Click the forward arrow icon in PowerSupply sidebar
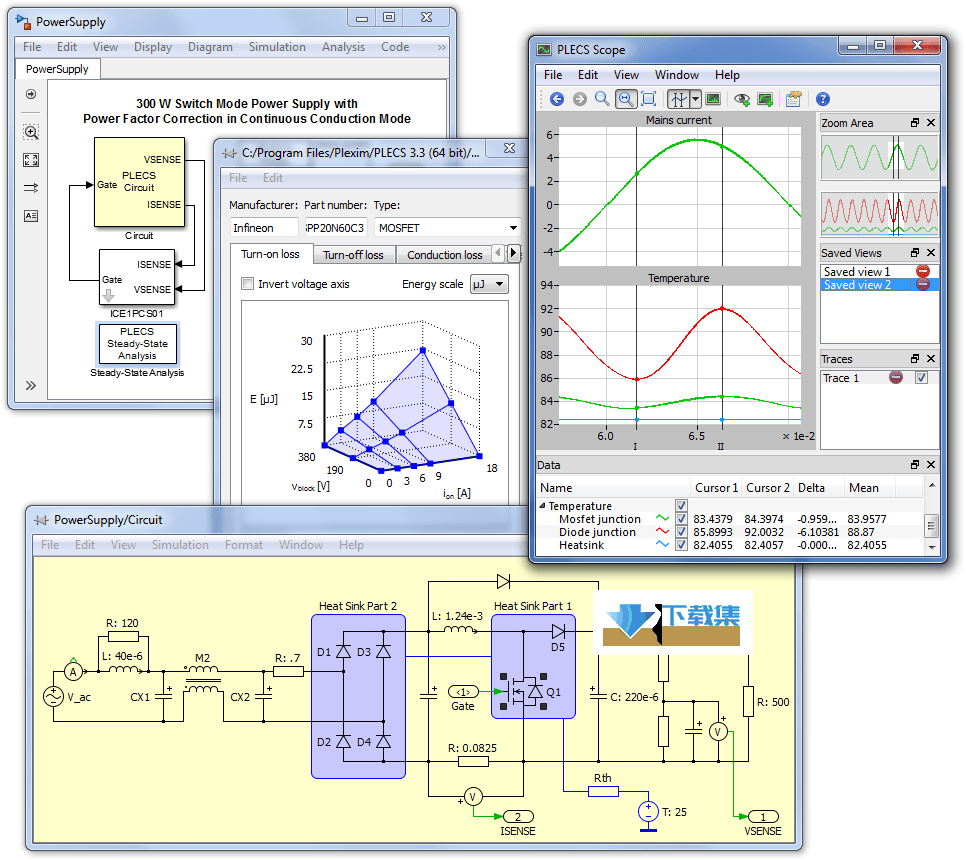The width and height of the screenshot is (966, 860). click(x=31, y=94)
